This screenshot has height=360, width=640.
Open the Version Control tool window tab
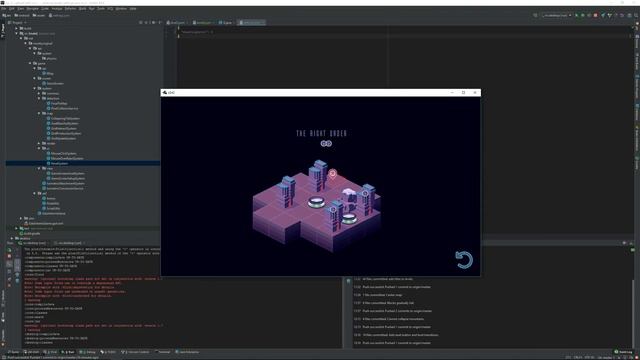coord(135,352)
